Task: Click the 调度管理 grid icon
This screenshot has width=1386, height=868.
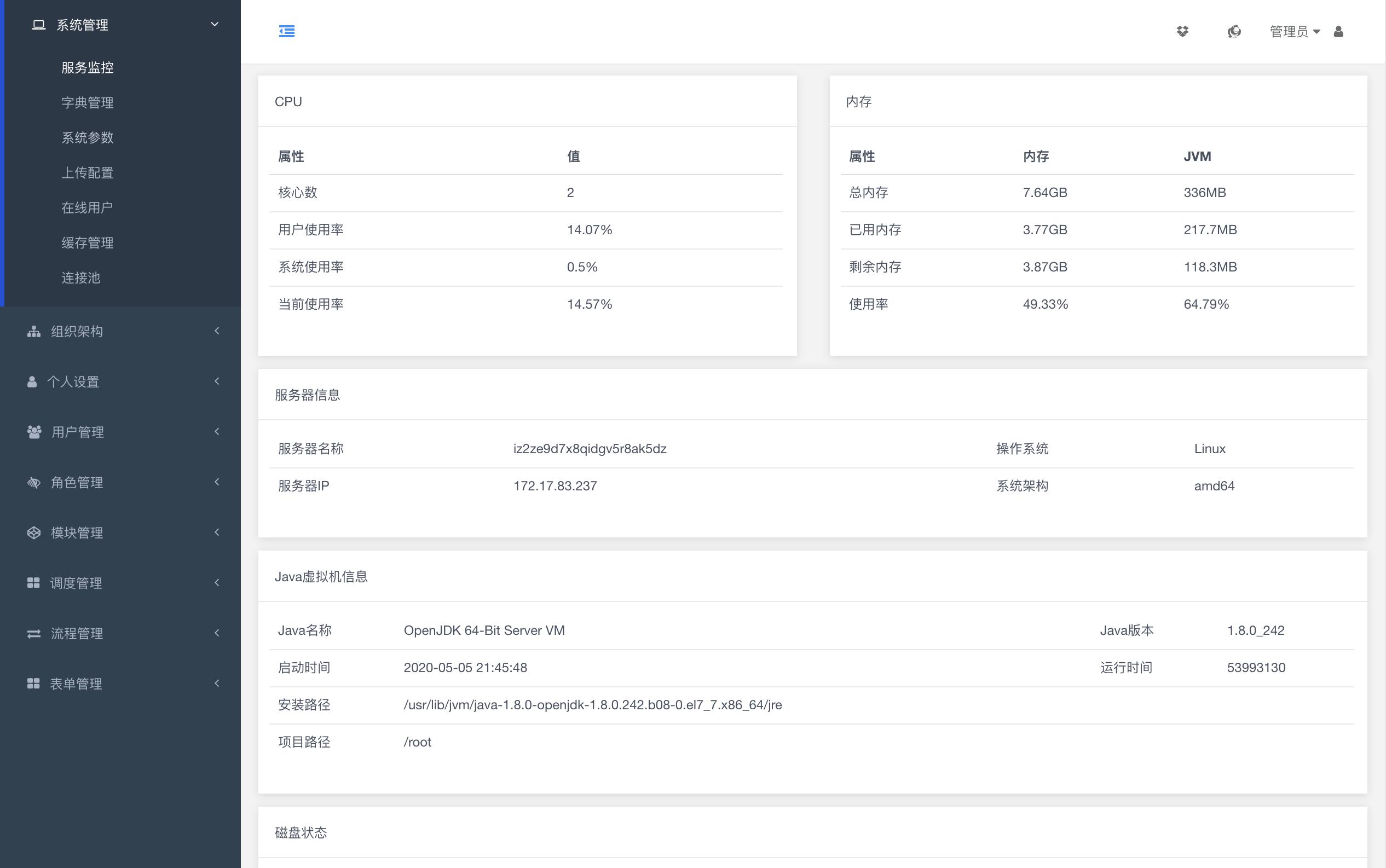Action: [33, 582]
